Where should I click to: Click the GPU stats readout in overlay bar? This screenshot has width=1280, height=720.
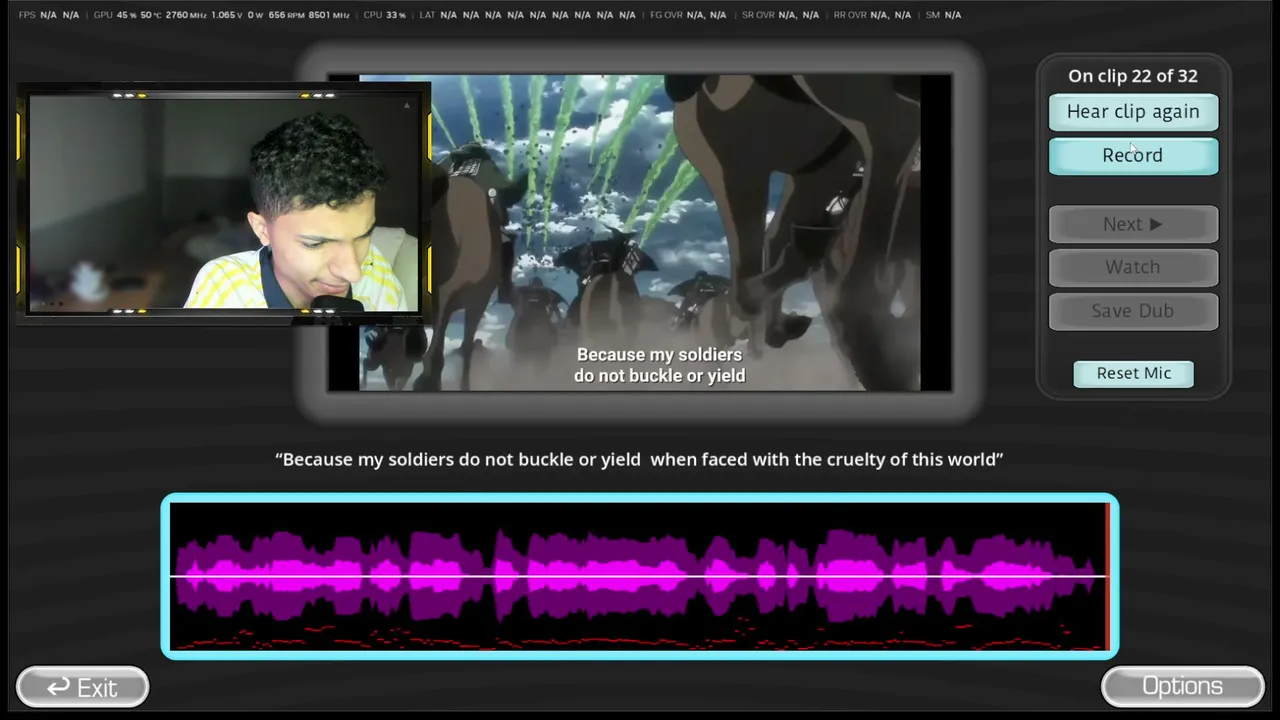221,15
